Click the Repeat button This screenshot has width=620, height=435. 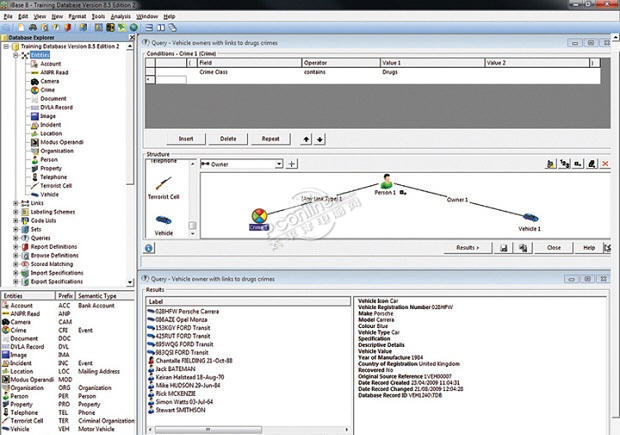[x=270, y=138]
